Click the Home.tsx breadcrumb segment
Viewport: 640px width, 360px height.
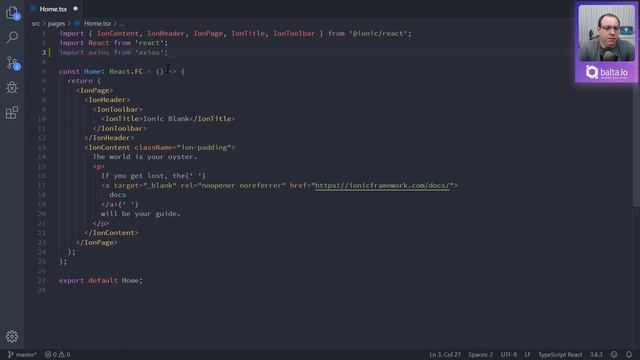[97, 24]
